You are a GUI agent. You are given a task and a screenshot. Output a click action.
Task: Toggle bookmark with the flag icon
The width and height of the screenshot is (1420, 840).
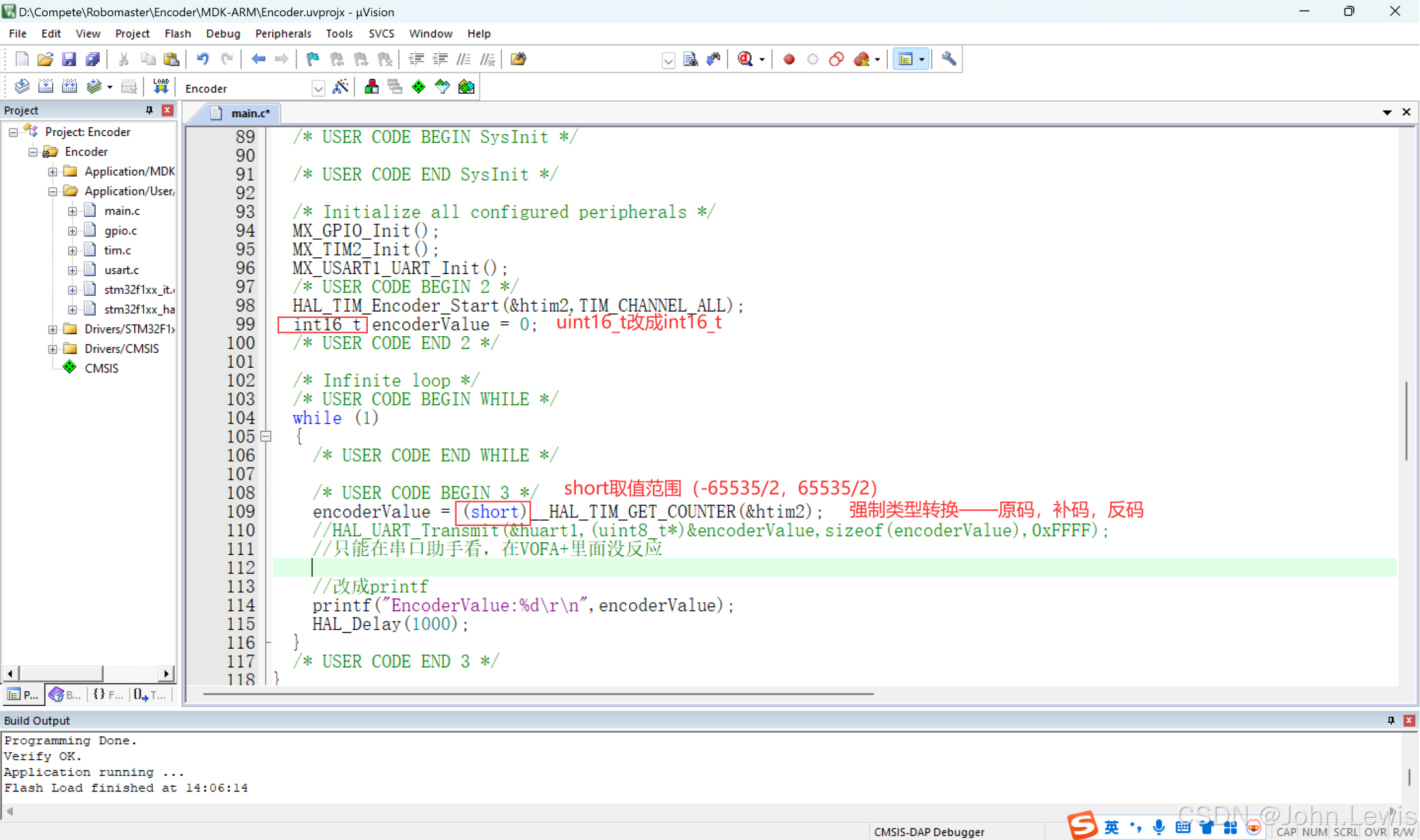click(313, 59)
